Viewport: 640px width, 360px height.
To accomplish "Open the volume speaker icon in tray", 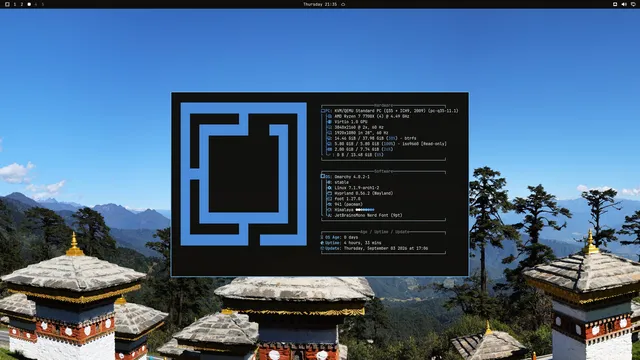I will pos(624,4).
